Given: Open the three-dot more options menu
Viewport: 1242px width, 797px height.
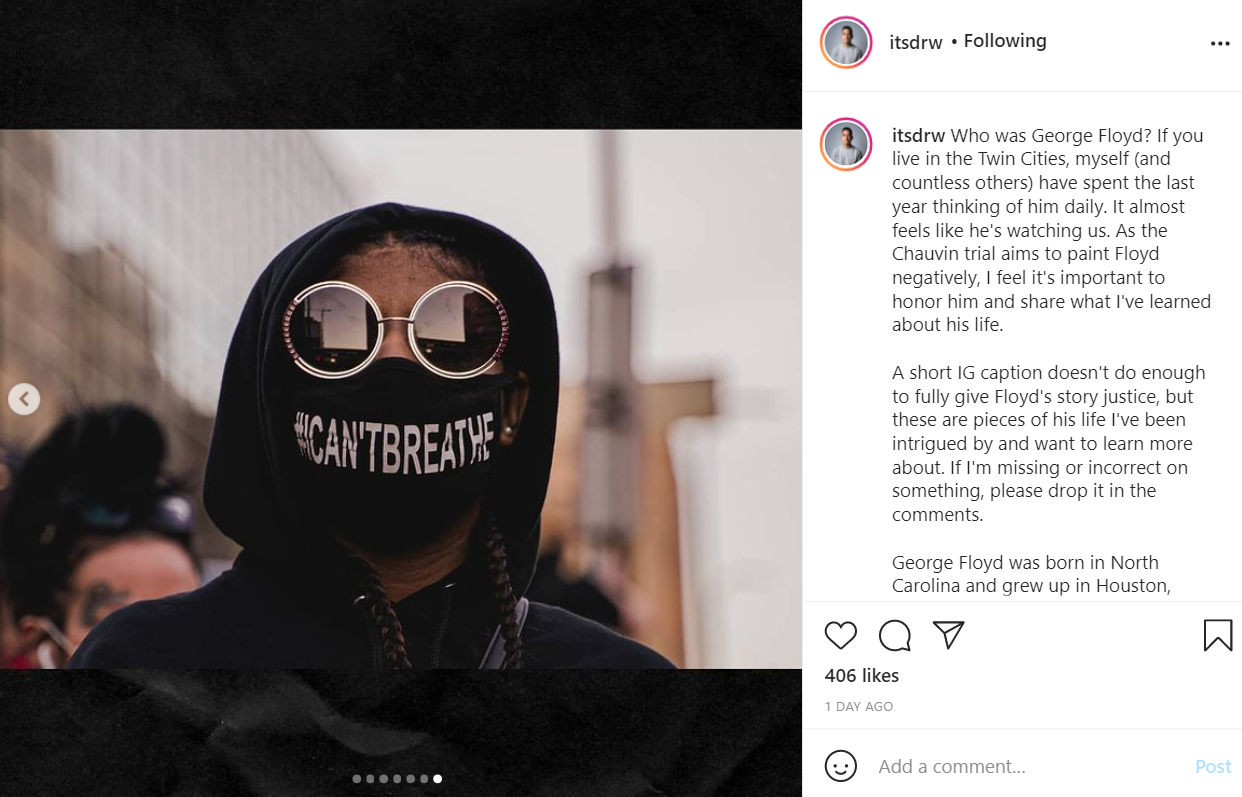Looking at the screenshot, I should (1220, 44).
